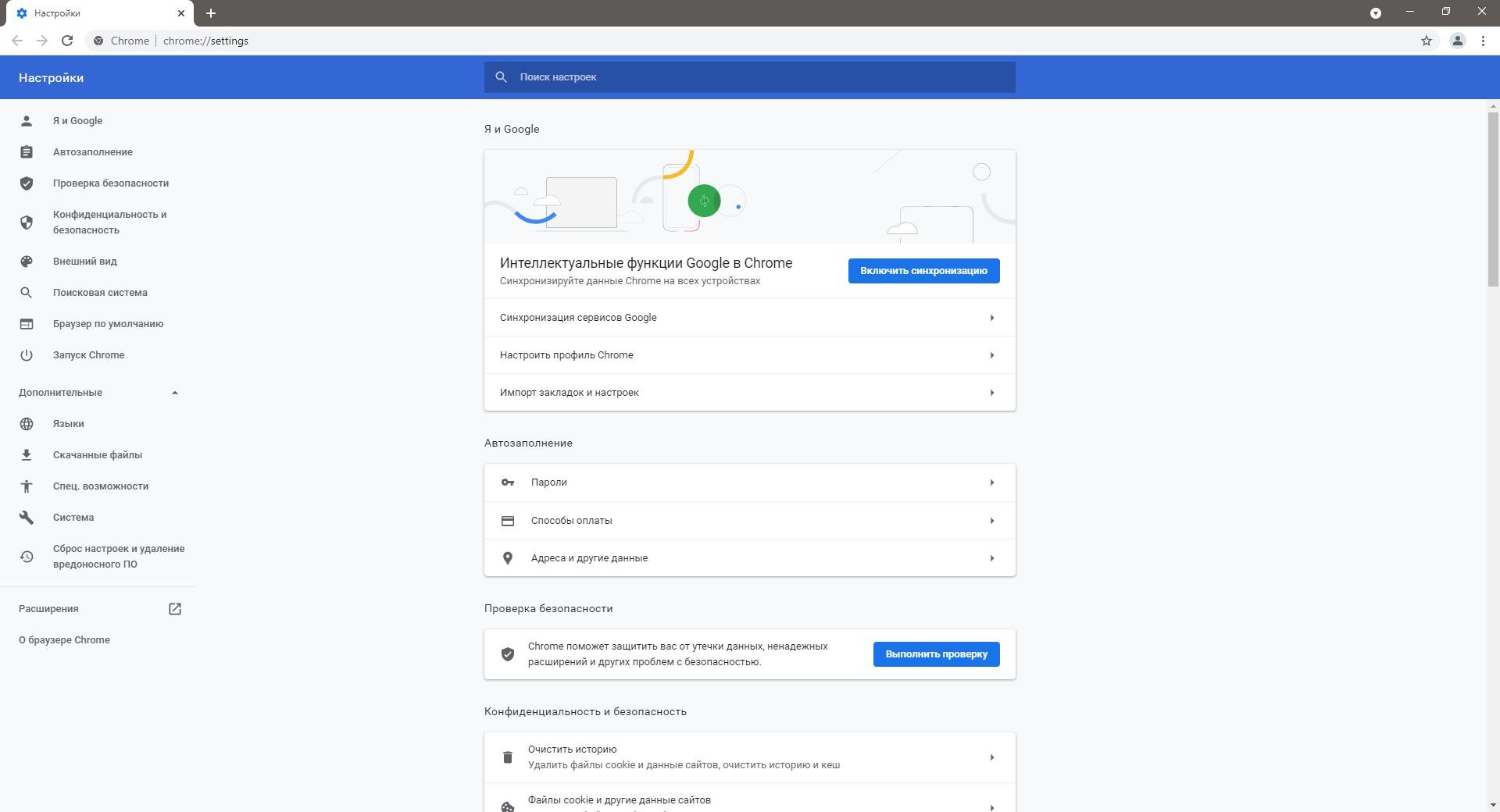This screenshot has height=812, width=1500.
Task: Click the shield check icon beside Проверка безопасности in sidebar
Action: point(27,183)
